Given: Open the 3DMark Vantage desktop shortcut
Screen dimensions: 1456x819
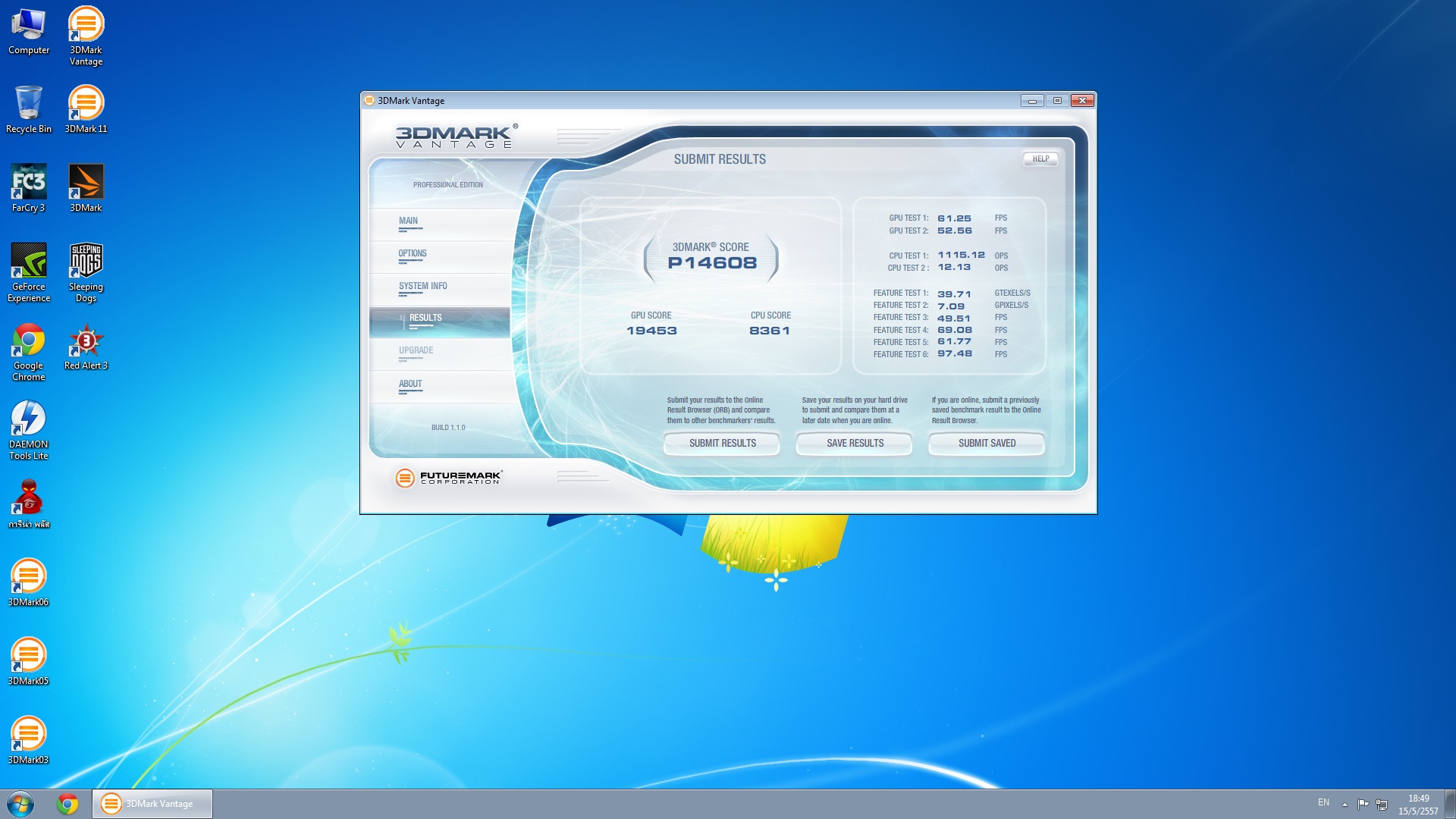Looking at the screenshot, I should pyautogui.click(x=86, y=27).
